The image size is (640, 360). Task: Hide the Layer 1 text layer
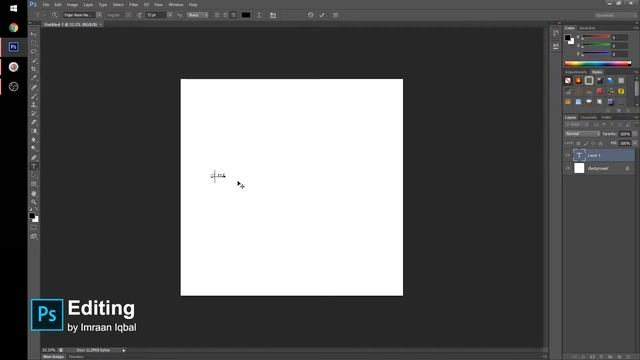tap(568, 155)
